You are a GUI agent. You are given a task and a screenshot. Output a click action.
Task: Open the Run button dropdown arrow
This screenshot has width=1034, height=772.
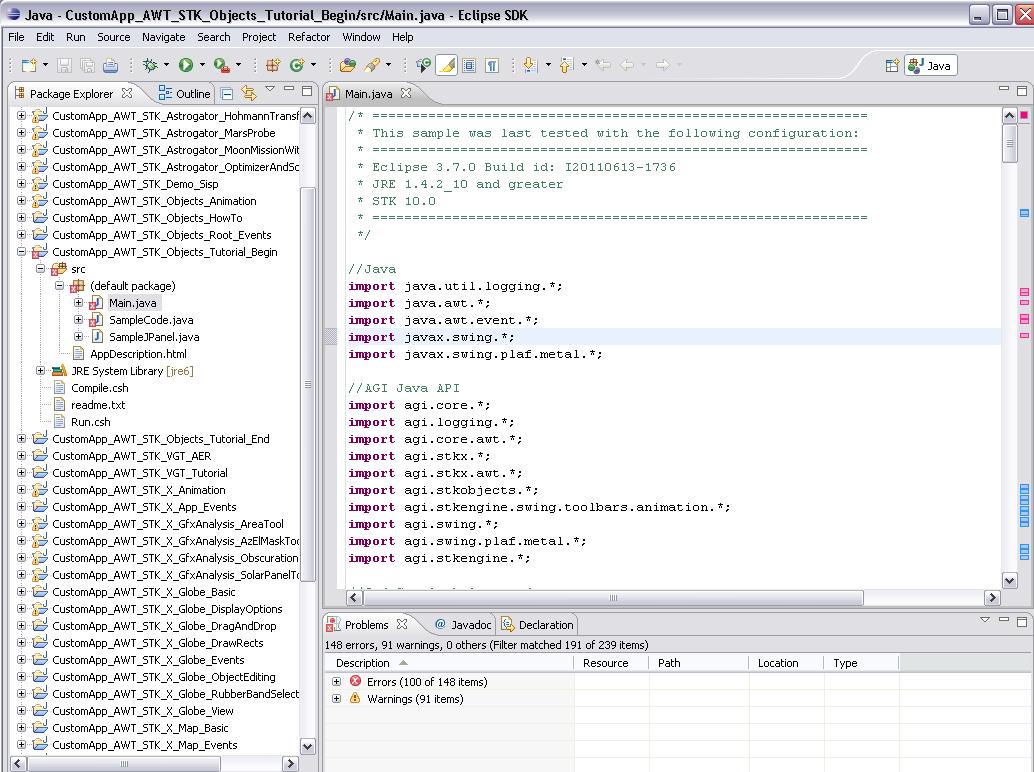coord(202,65)
